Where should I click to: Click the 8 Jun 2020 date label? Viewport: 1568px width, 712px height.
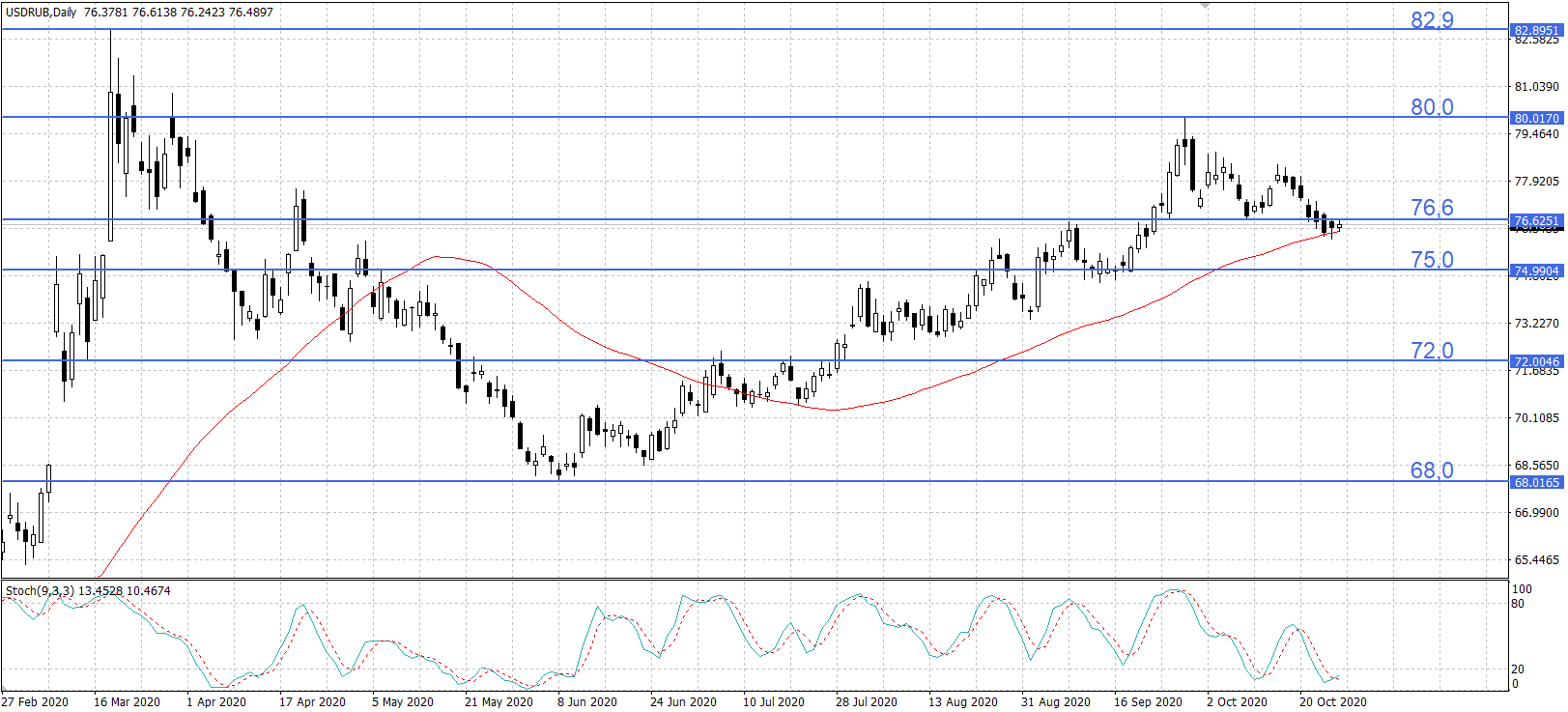click(587, 702)
